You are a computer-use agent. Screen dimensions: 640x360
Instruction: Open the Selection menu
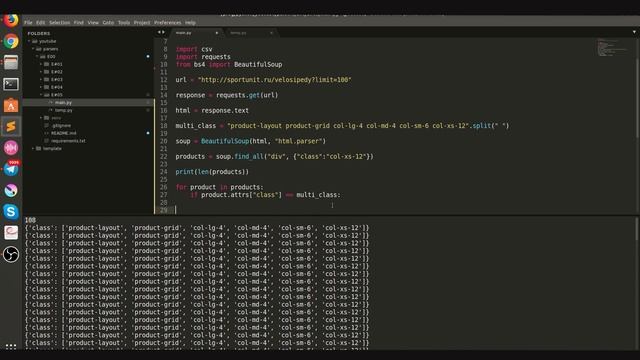pos(60,22)
